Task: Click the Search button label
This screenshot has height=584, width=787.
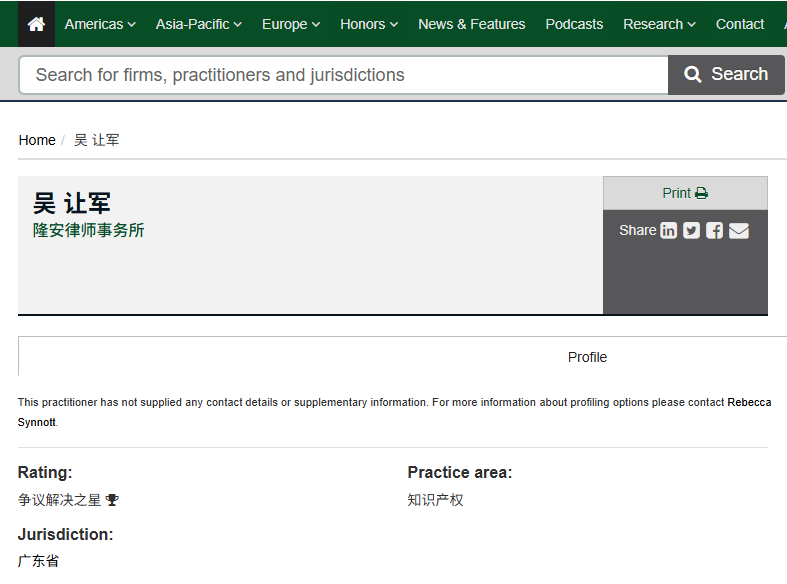Action: [739, 74]
